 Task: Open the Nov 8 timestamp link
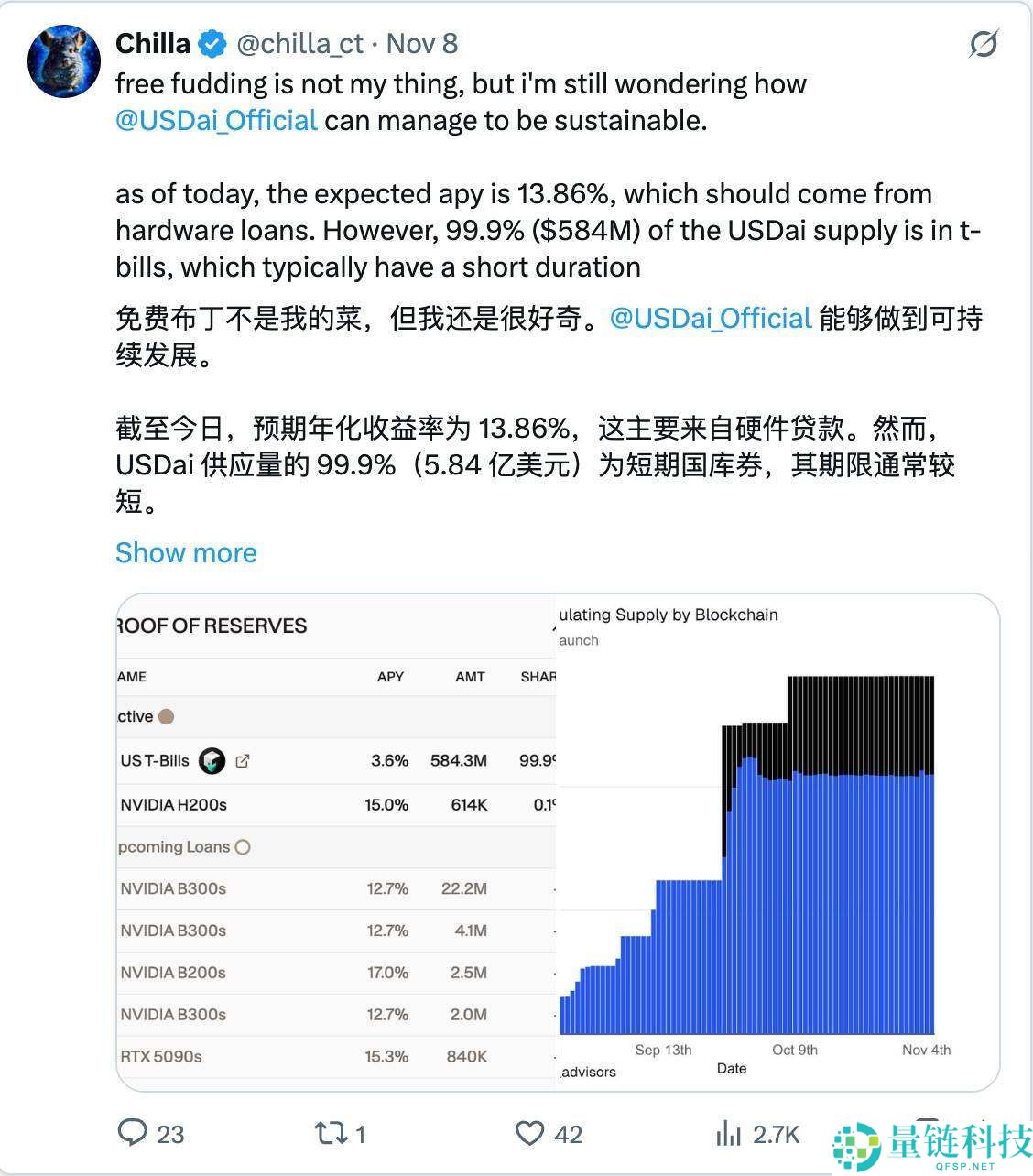coord(421,43)
